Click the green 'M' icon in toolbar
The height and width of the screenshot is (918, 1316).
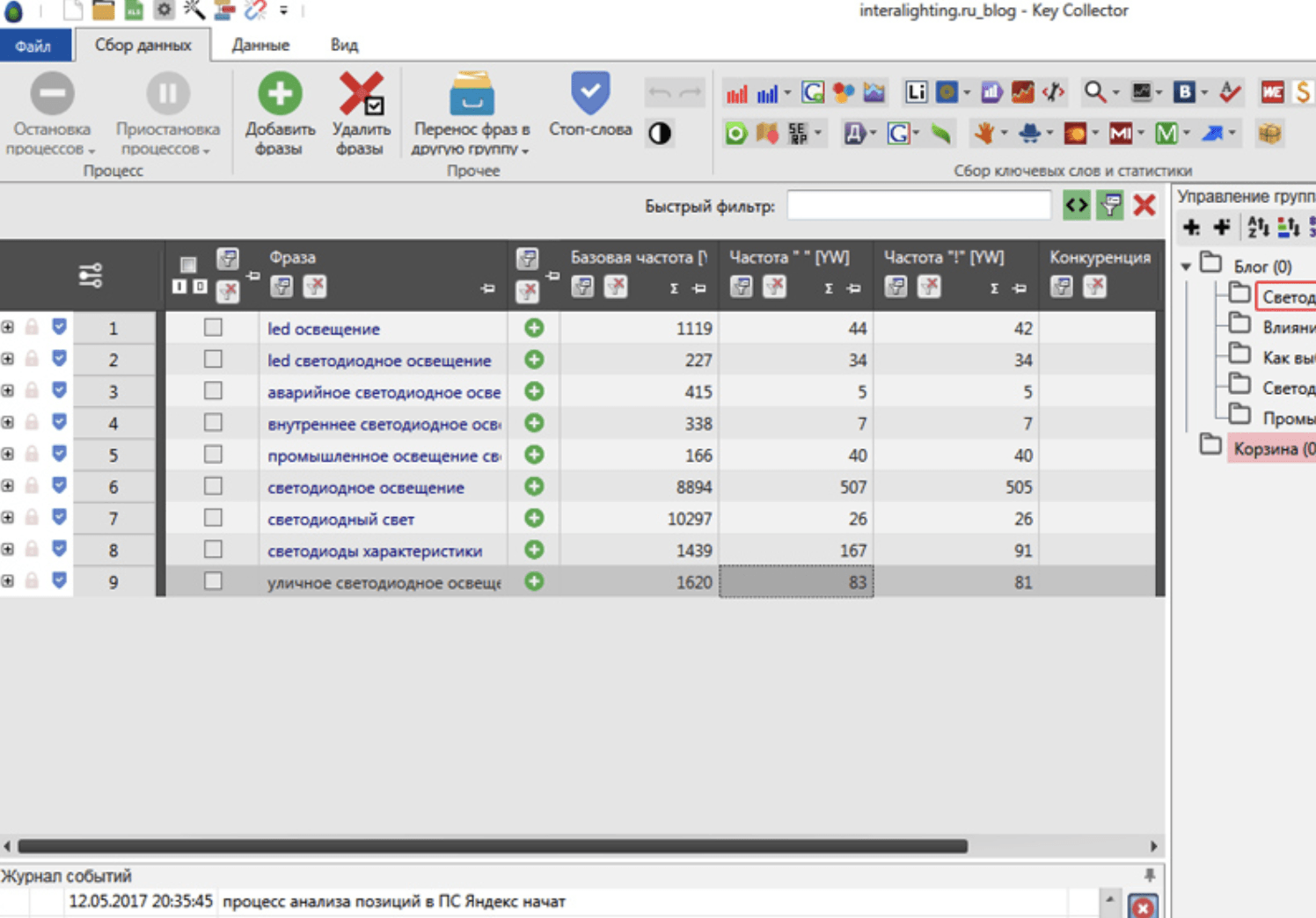(x=1166, y=133)
